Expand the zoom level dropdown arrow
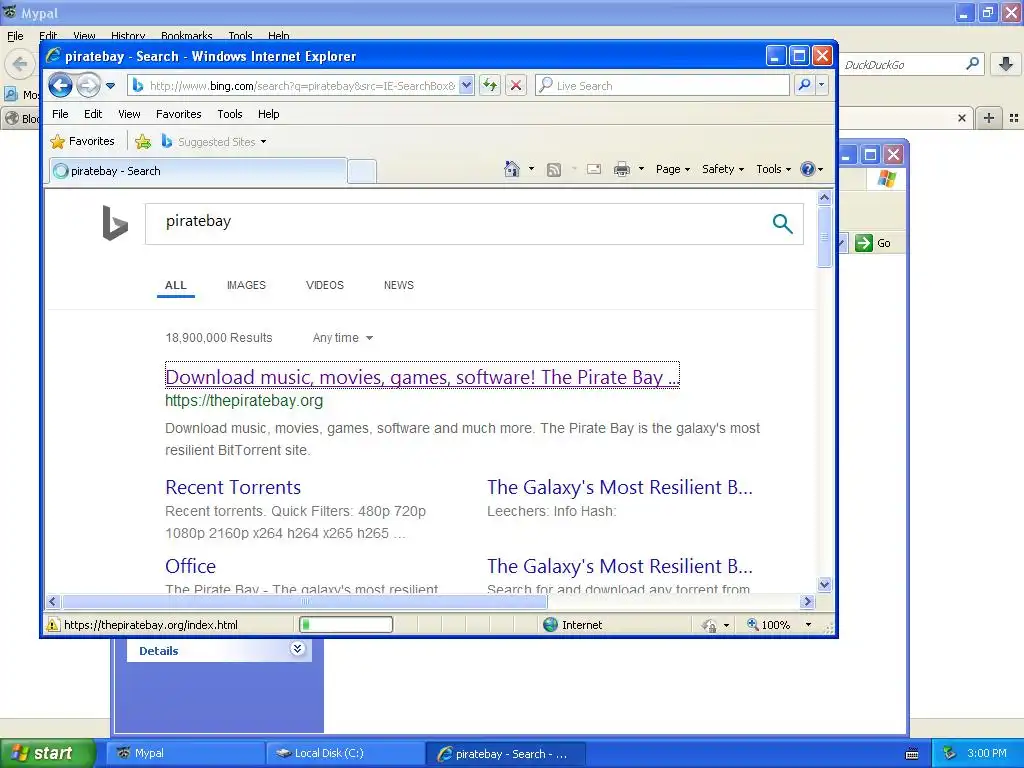The height and width of the screenshot is (768, 1024). tap(808, 625)
